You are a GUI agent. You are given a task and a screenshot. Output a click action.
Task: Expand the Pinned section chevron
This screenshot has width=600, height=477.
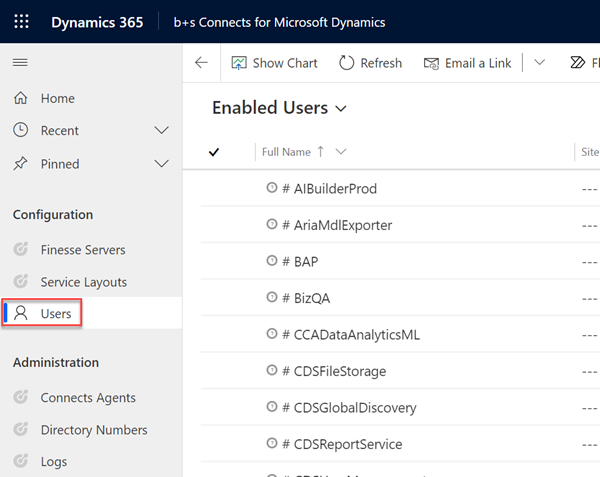pyautogui.click(x=161, y=164)
